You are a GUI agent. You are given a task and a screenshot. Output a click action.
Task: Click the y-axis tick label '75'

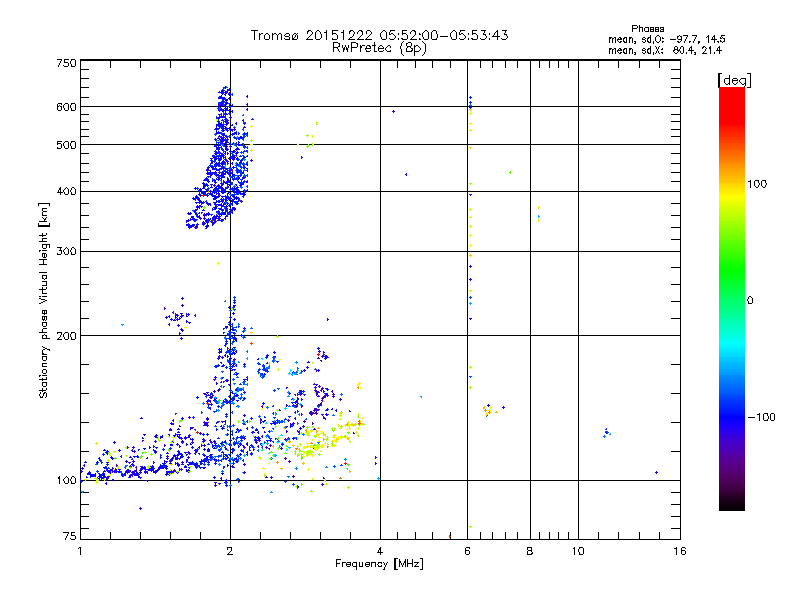coord(70,536)
